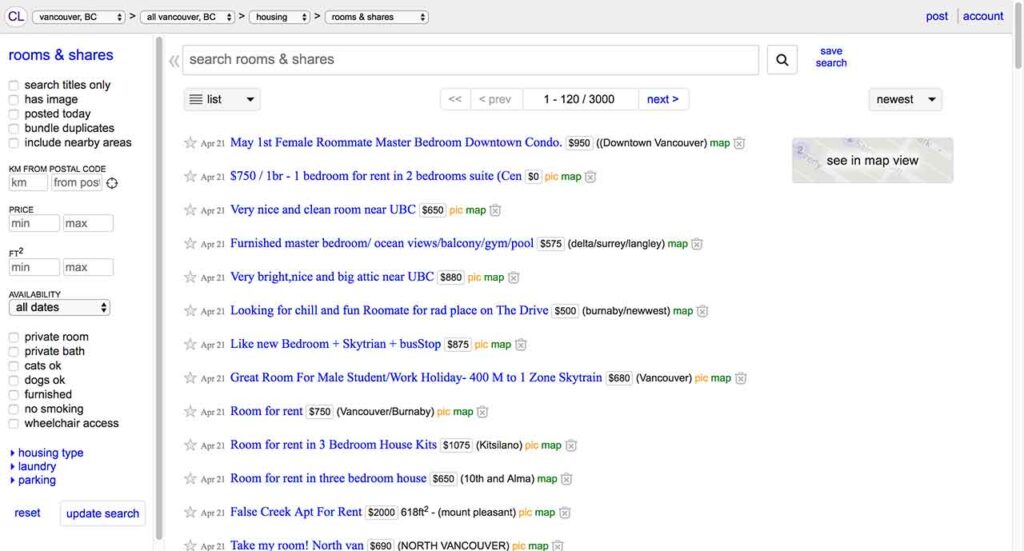This screenshot has width=1024, height=551.
Task: Collapse sidebar with the double chevron icon
Action: pyautogui.click(x=174, y=61)
